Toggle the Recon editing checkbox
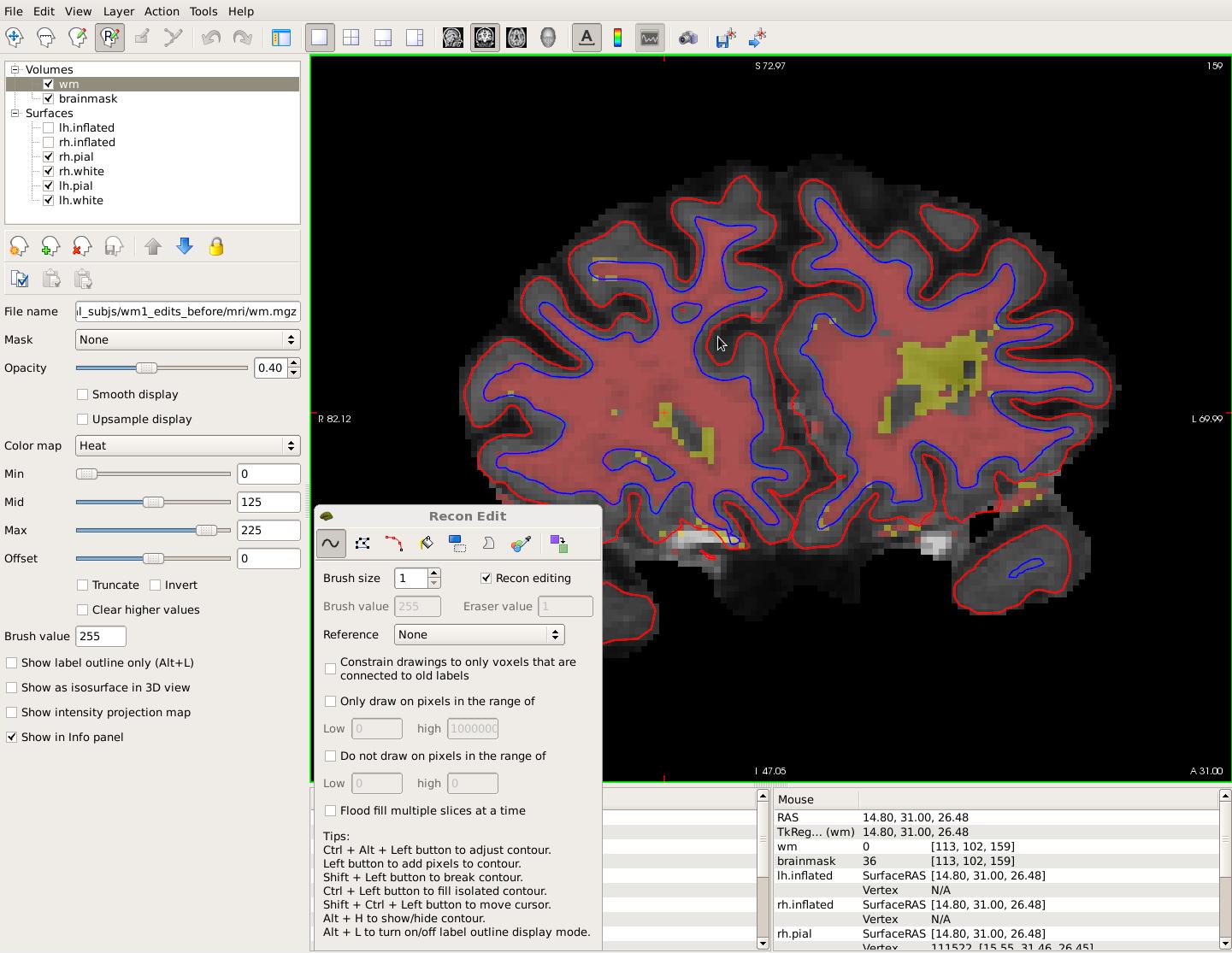 [486, 579]
